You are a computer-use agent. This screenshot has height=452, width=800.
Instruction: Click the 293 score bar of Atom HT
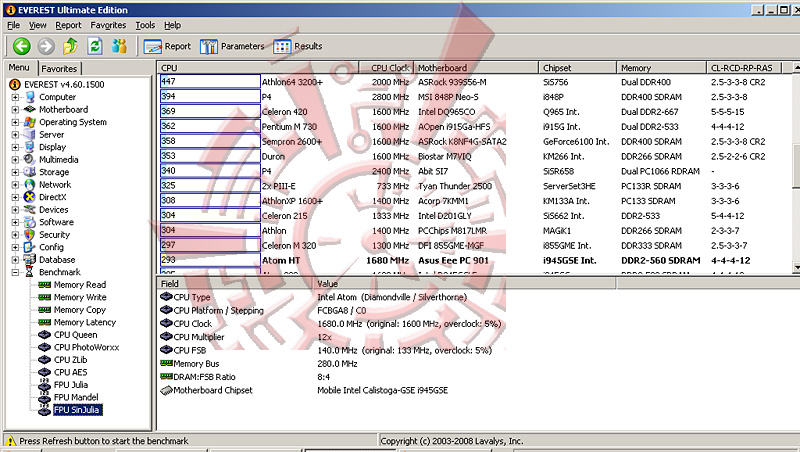pos(210,260)
